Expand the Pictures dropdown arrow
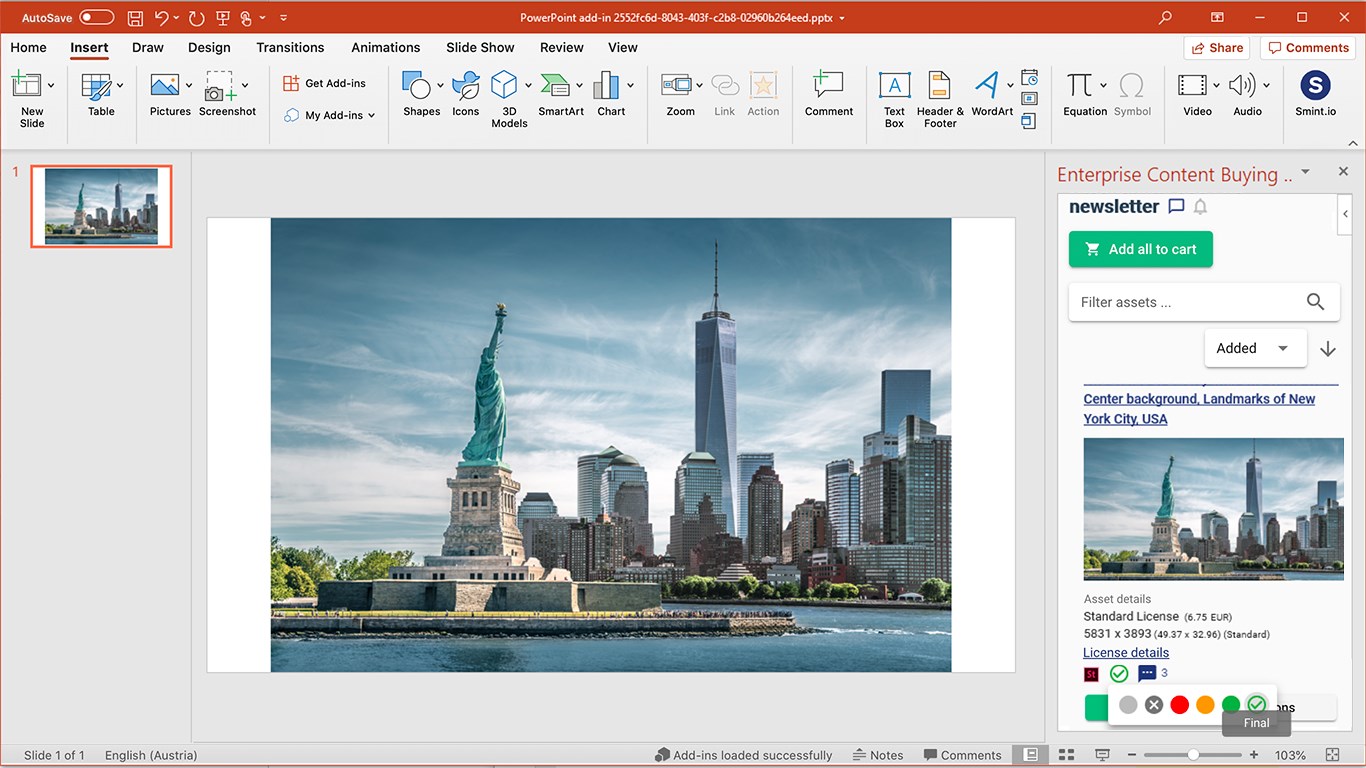Image resolution: width=1366 pixels, height=768 pixels. click(x=188, y=86)
